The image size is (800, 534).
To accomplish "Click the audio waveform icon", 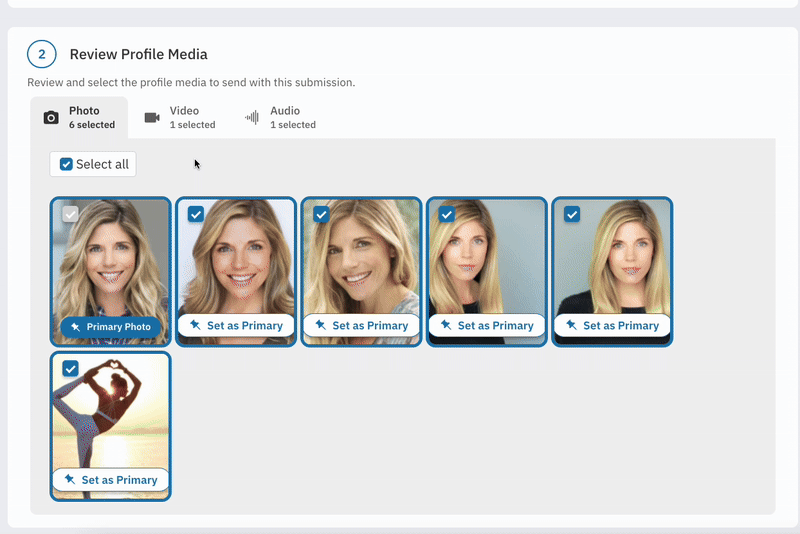I will 252,118.
